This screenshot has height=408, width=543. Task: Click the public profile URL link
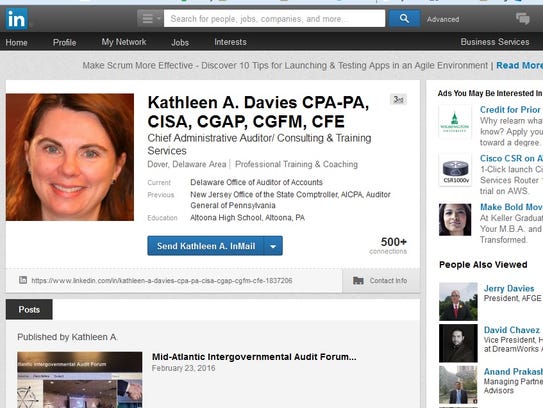coord(162,281)
